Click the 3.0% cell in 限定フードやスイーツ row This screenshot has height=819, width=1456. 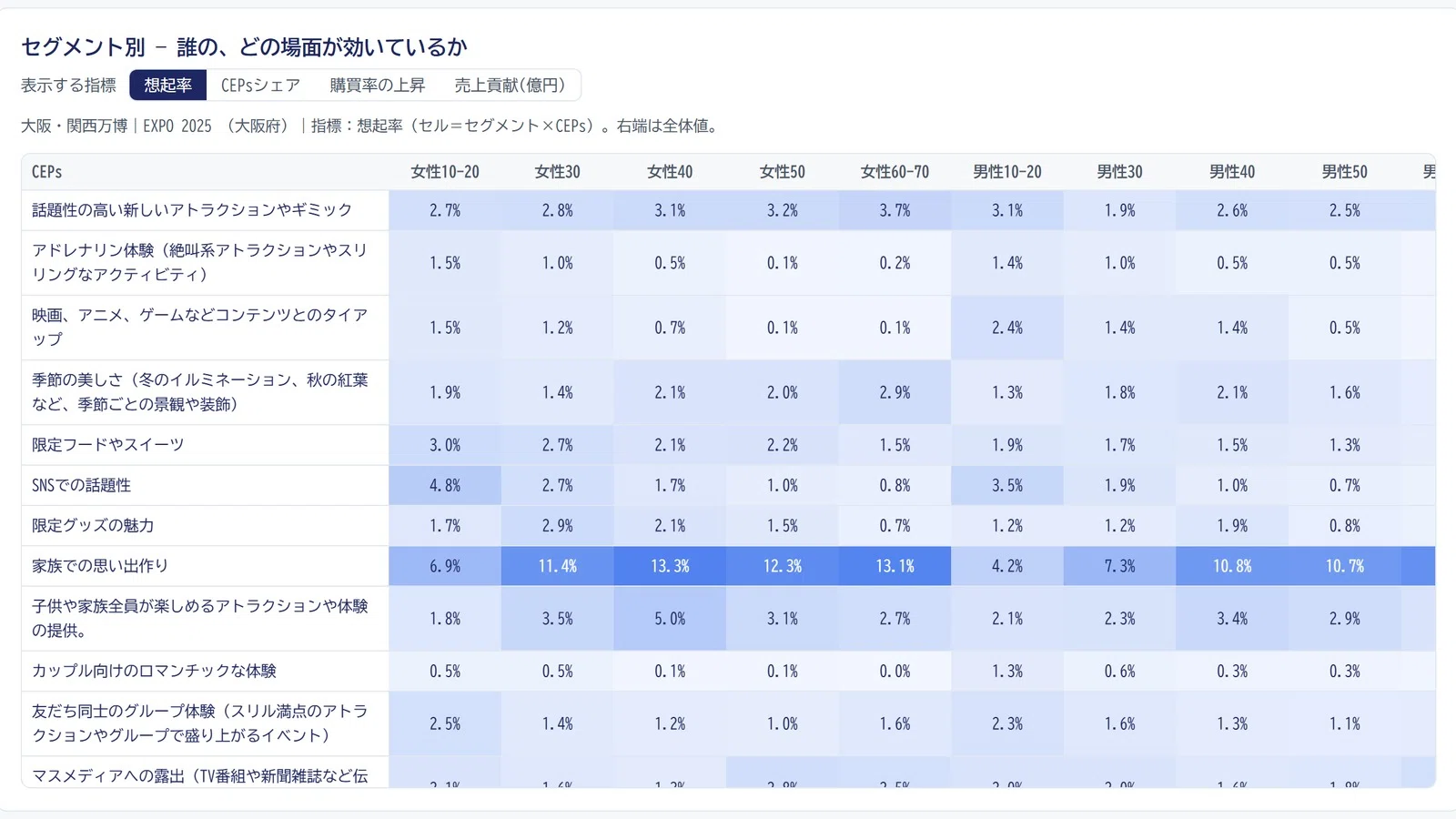pos(445,445)
